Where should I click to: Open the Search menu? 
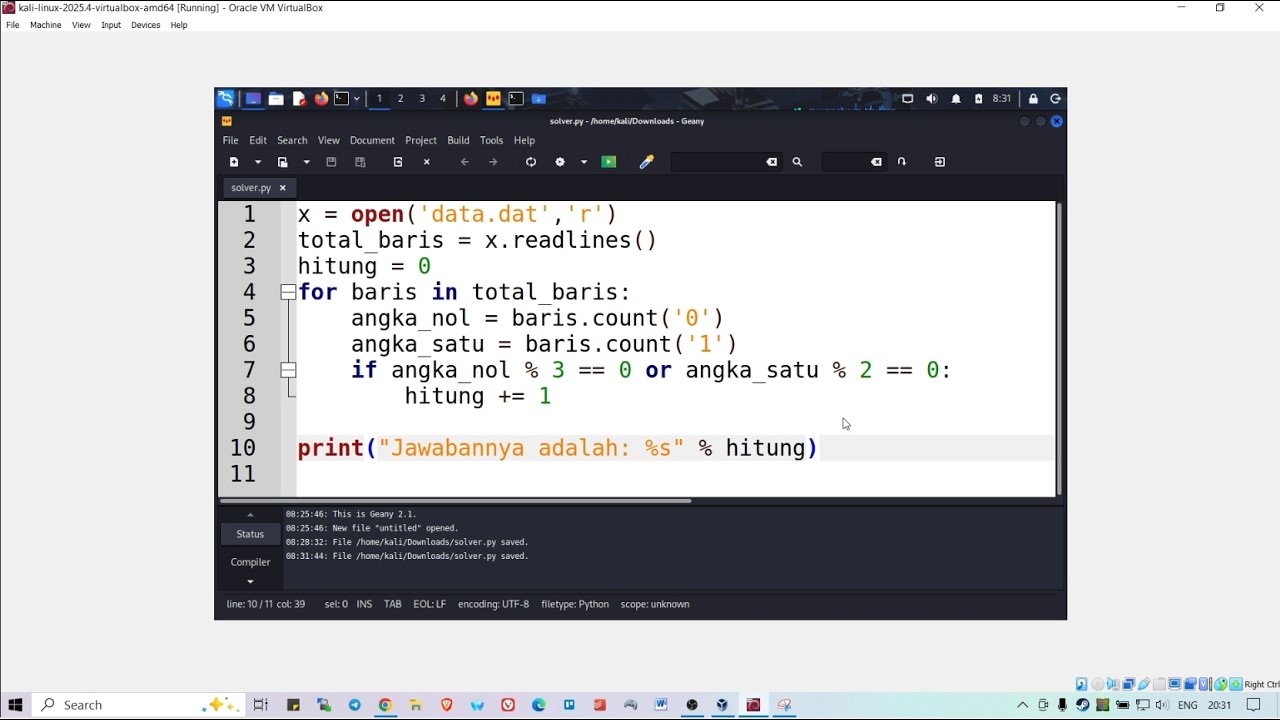click(292, 140)
